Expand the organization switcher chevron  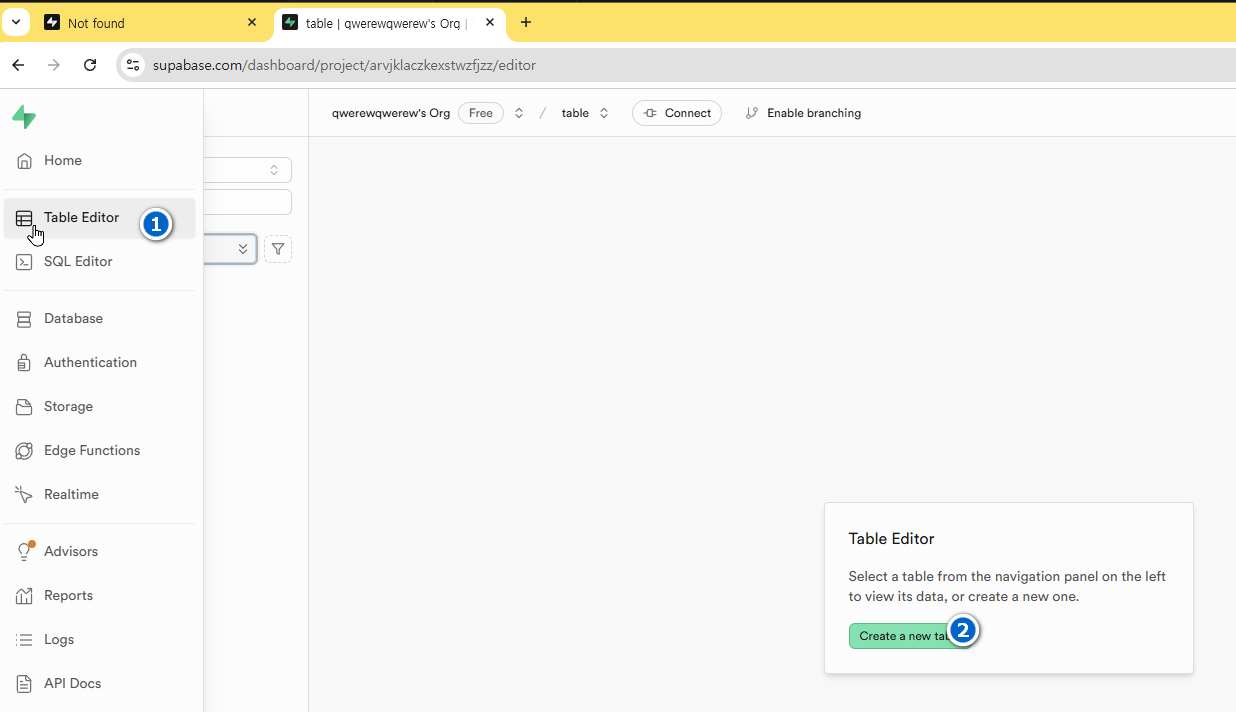(519, 114)
